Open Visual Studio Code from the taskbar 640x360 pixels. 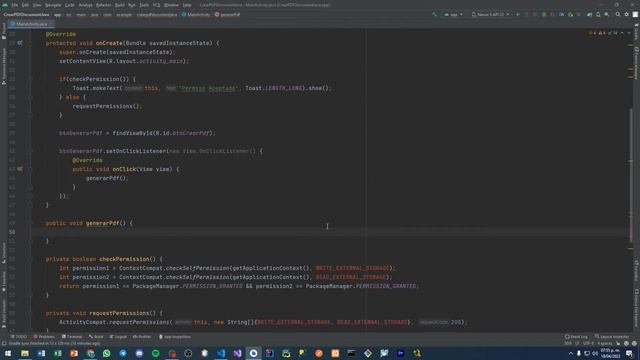[x=221, y=353]
